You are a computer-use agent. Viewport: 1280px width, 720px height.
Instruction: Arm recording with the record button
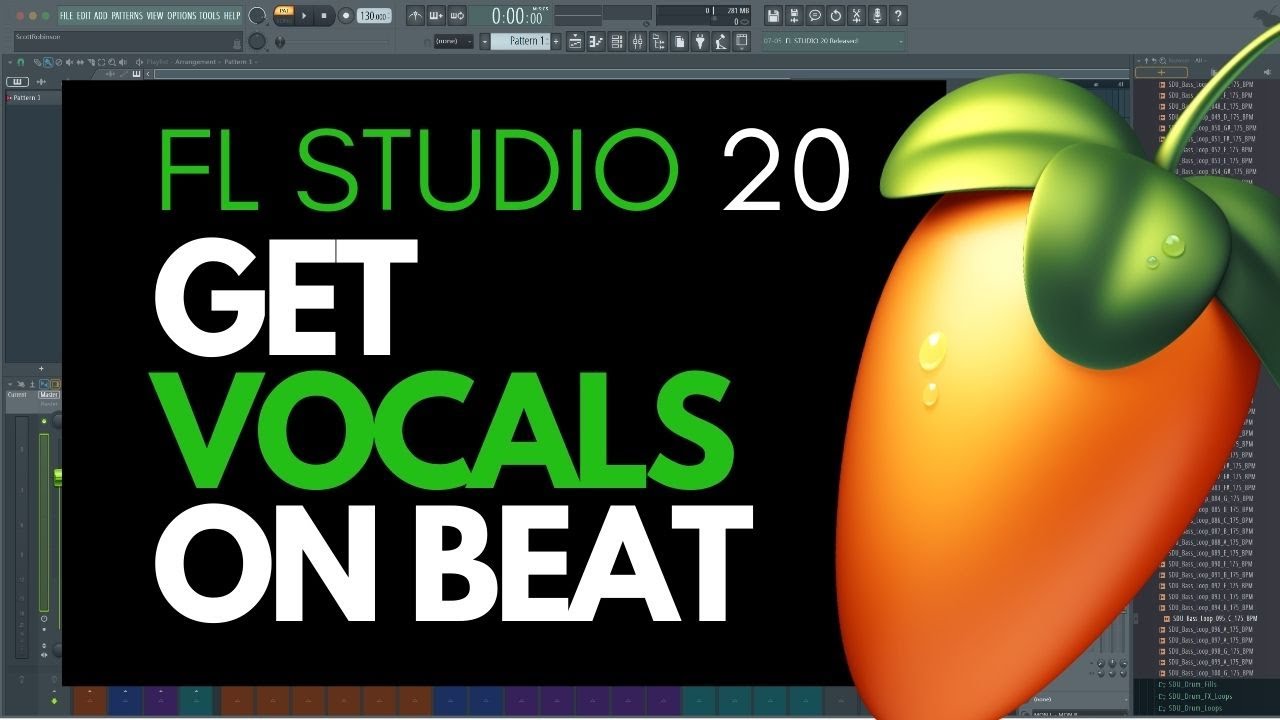346,16
